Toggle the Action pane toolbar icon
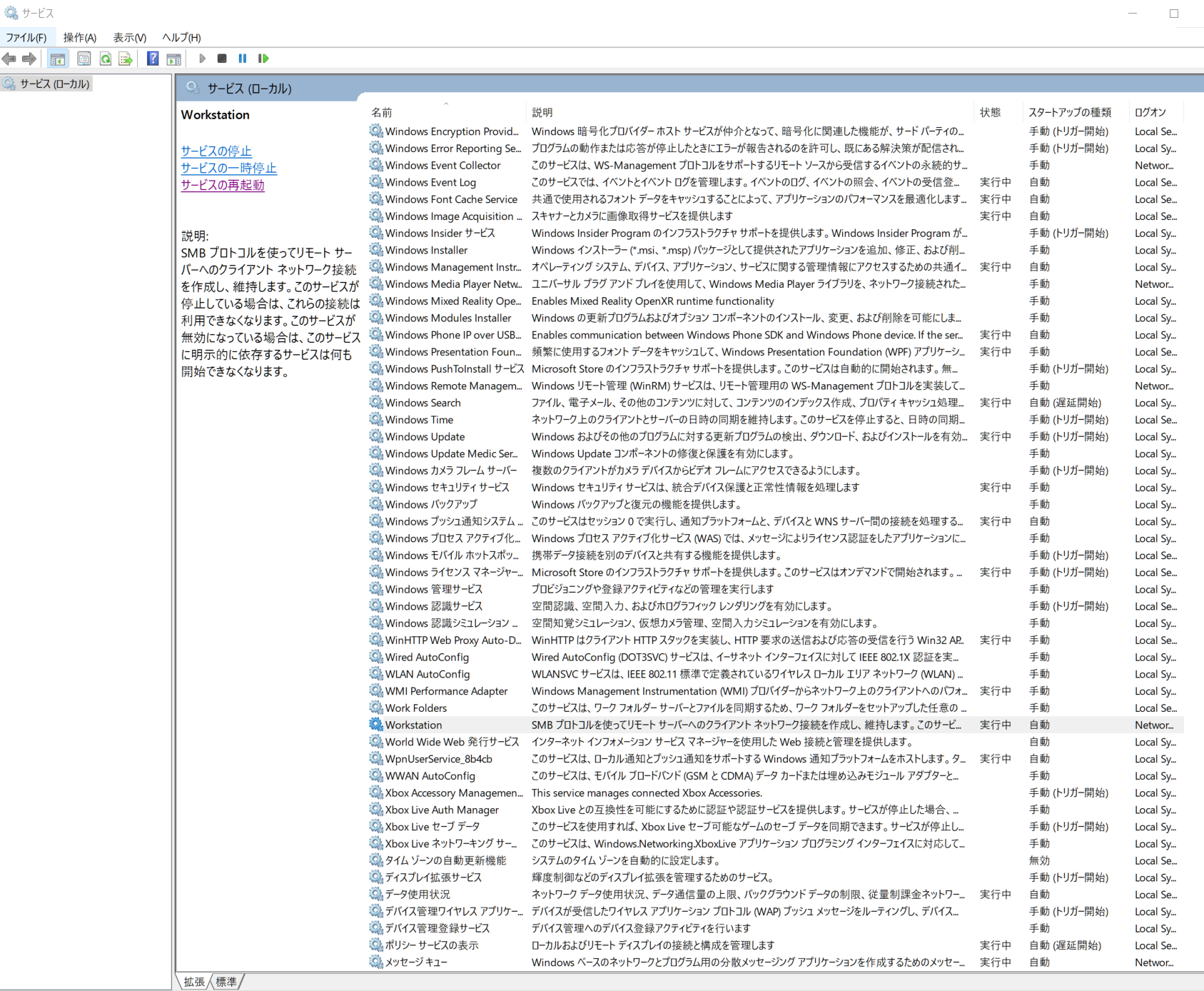 coord(173,59)
